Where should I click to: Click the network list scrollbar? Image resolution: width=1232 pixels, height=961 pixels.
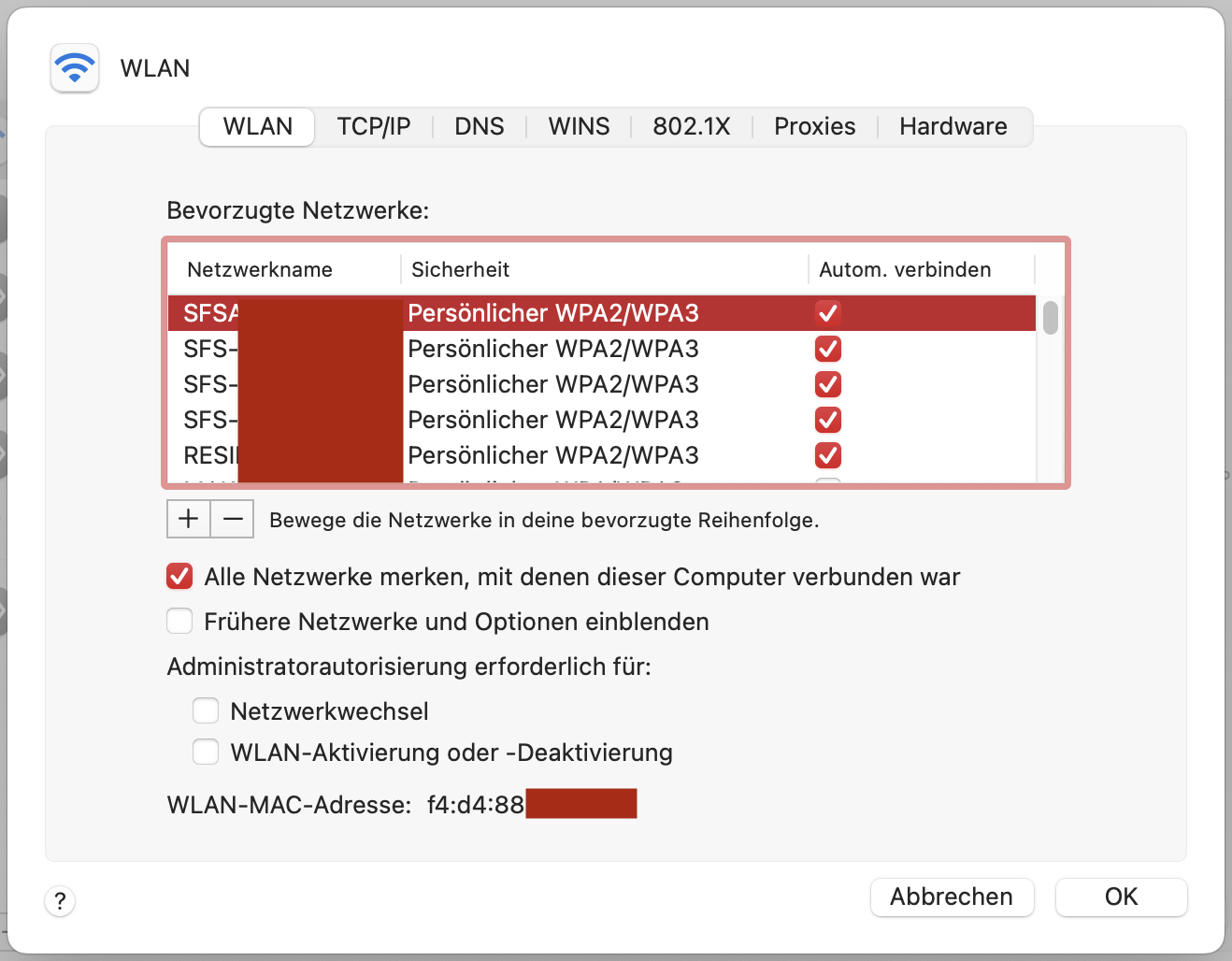[x=1050, y=318]
